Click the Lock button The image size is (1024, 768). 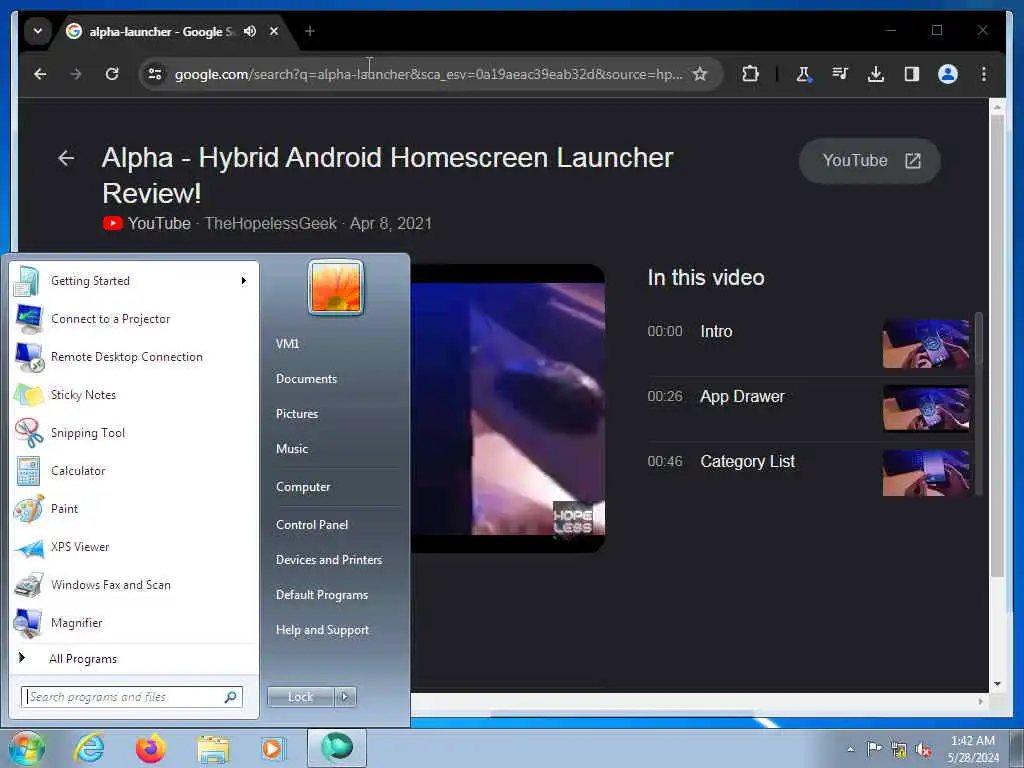coord(300,697)
